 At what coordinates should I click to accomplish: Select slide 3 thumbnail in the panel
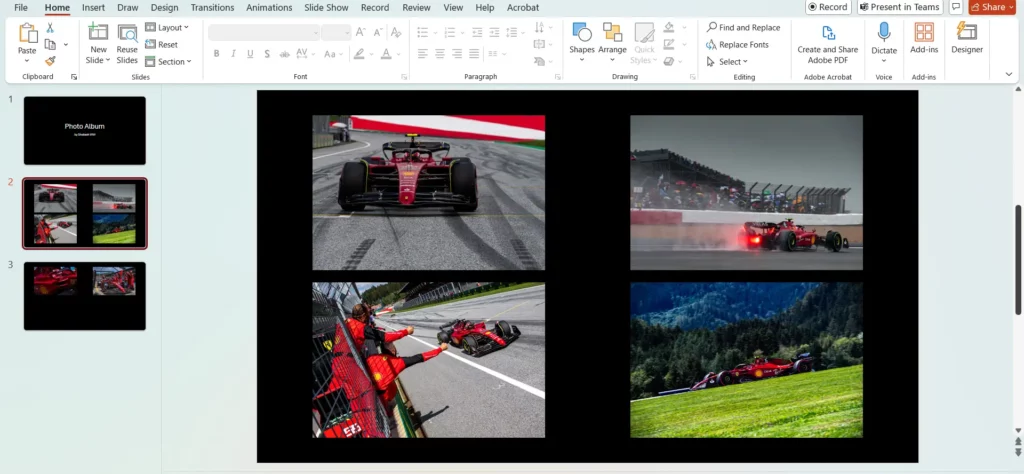[x=84, y=295]
